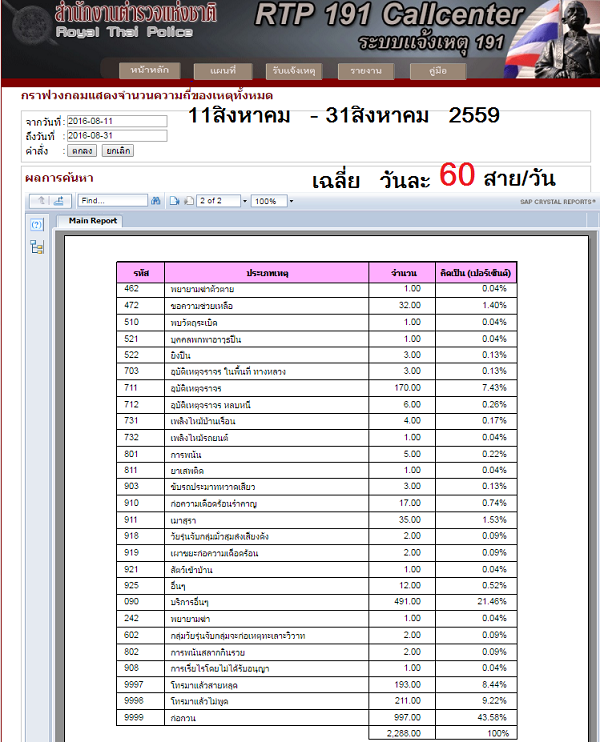Click the page icon right of the binoculars

[174, 201]
